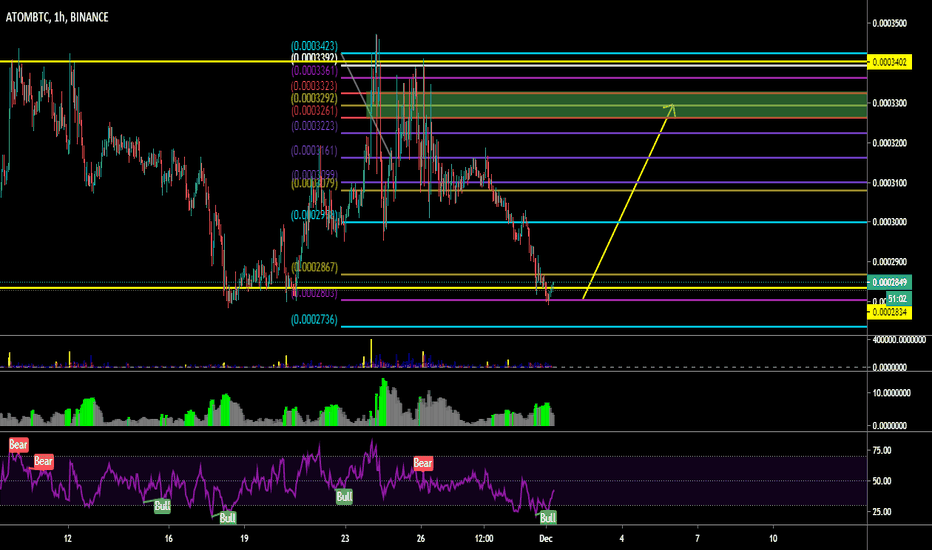Screen dimensions: 932x550
Task: Click the 0.0002900 price axis value
Action: [x=889, y=262]
